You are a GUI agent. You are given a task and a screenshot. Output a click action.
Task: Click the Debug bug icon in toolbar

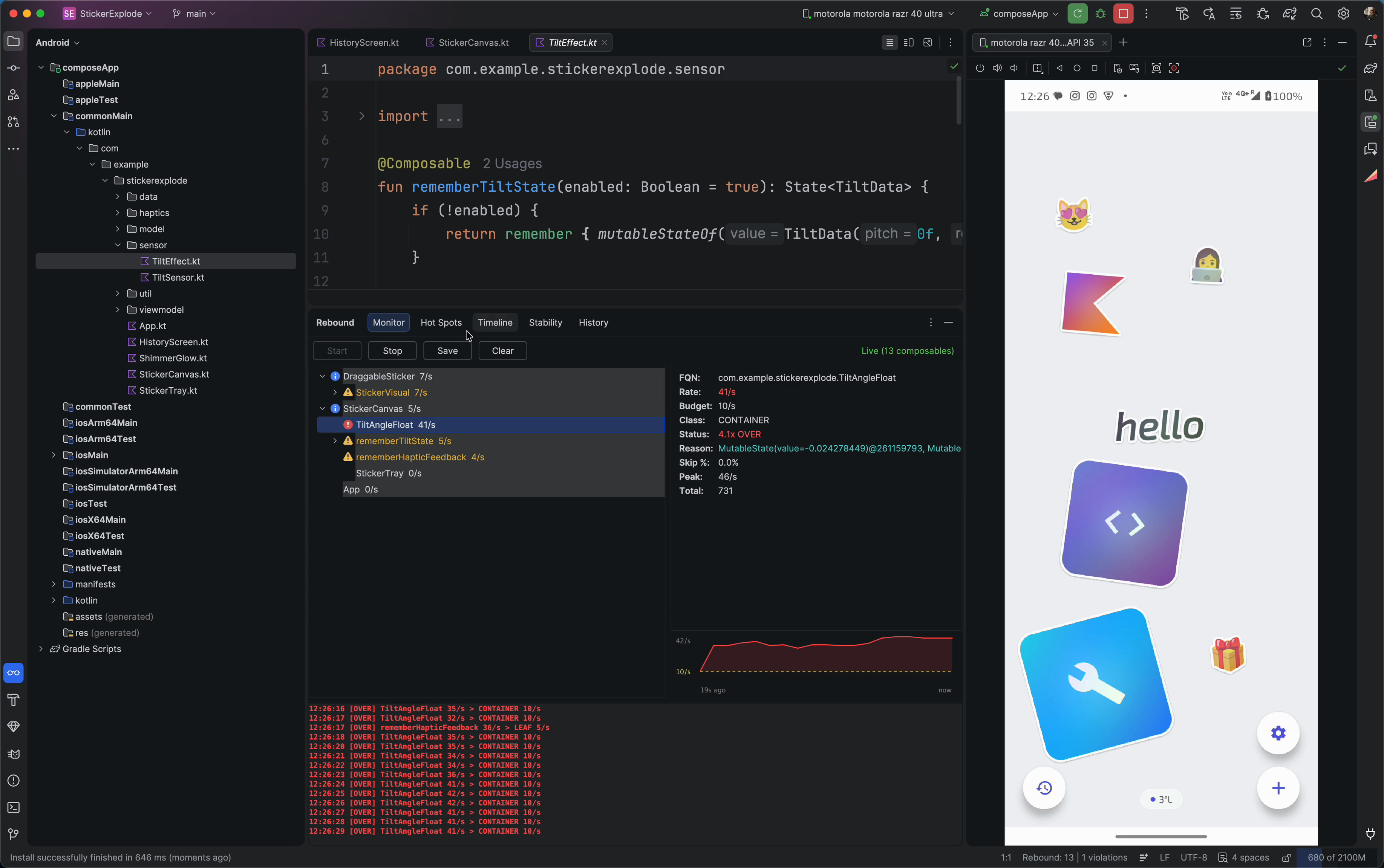pyautogui.click(x=1100, y=14)
